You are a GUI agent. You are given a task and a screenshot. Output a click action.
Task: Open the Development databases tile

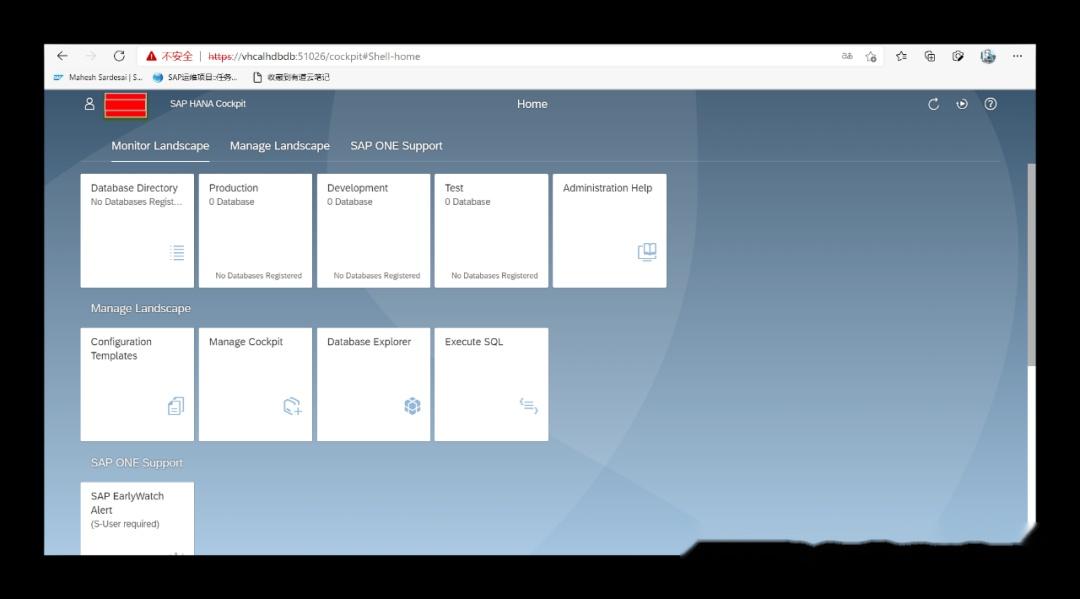pos(373,231)
